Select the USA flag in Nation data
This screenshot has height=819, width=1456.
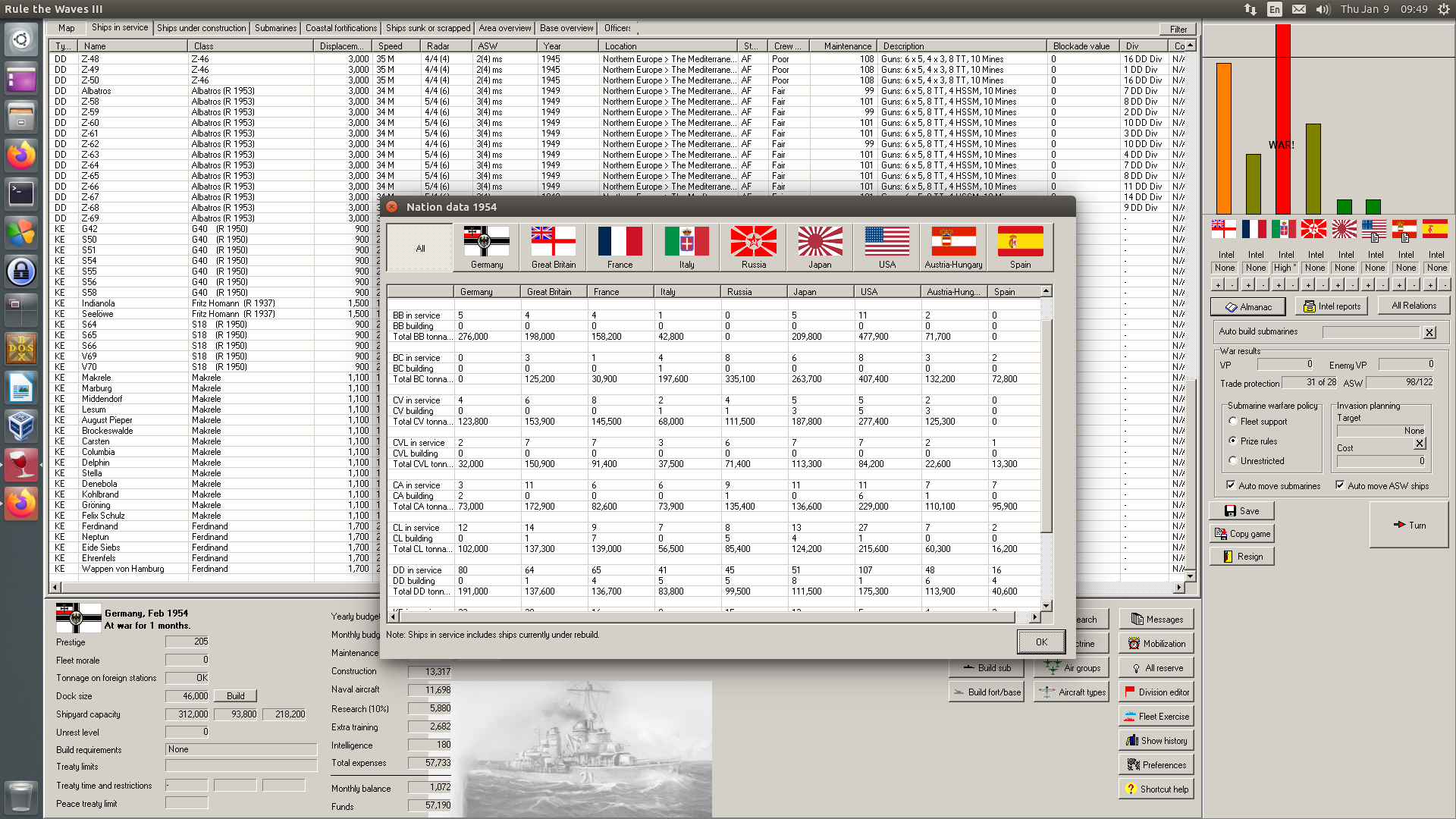[x=886, y=247]
